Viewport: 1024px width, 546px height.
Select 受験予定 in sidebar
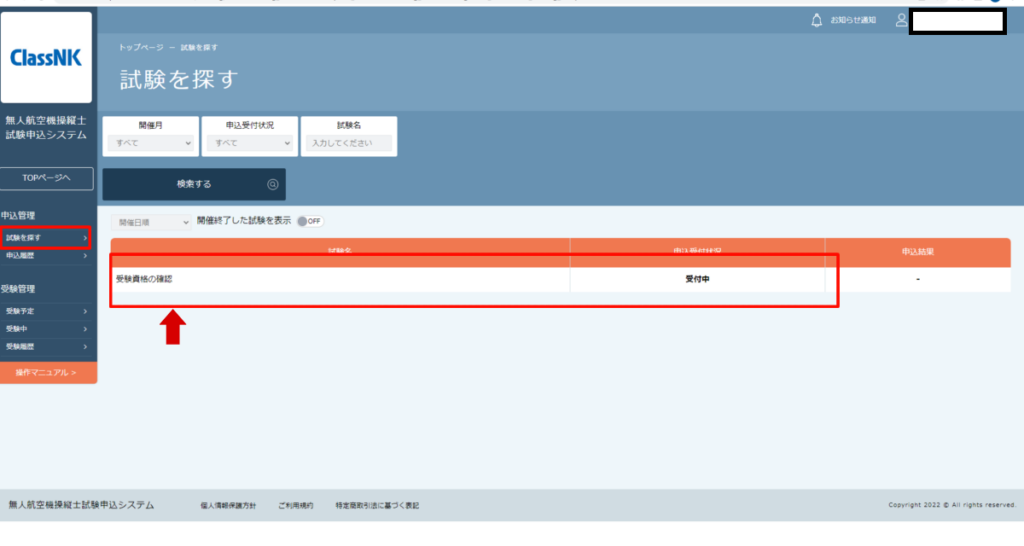45,312
